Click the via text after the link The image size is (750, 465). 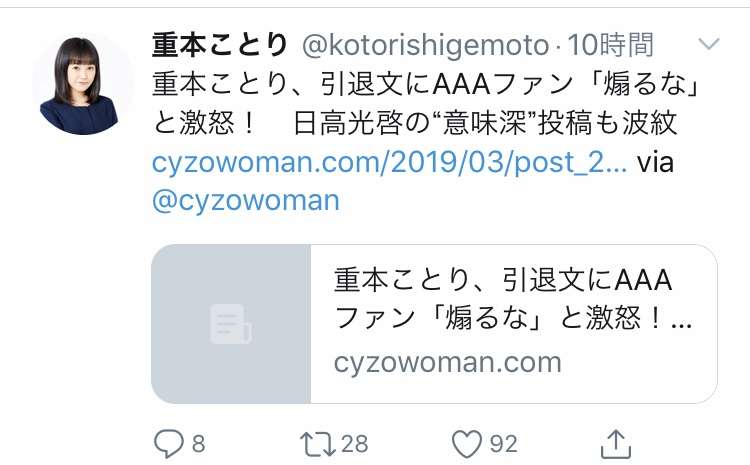coord(655,162)
